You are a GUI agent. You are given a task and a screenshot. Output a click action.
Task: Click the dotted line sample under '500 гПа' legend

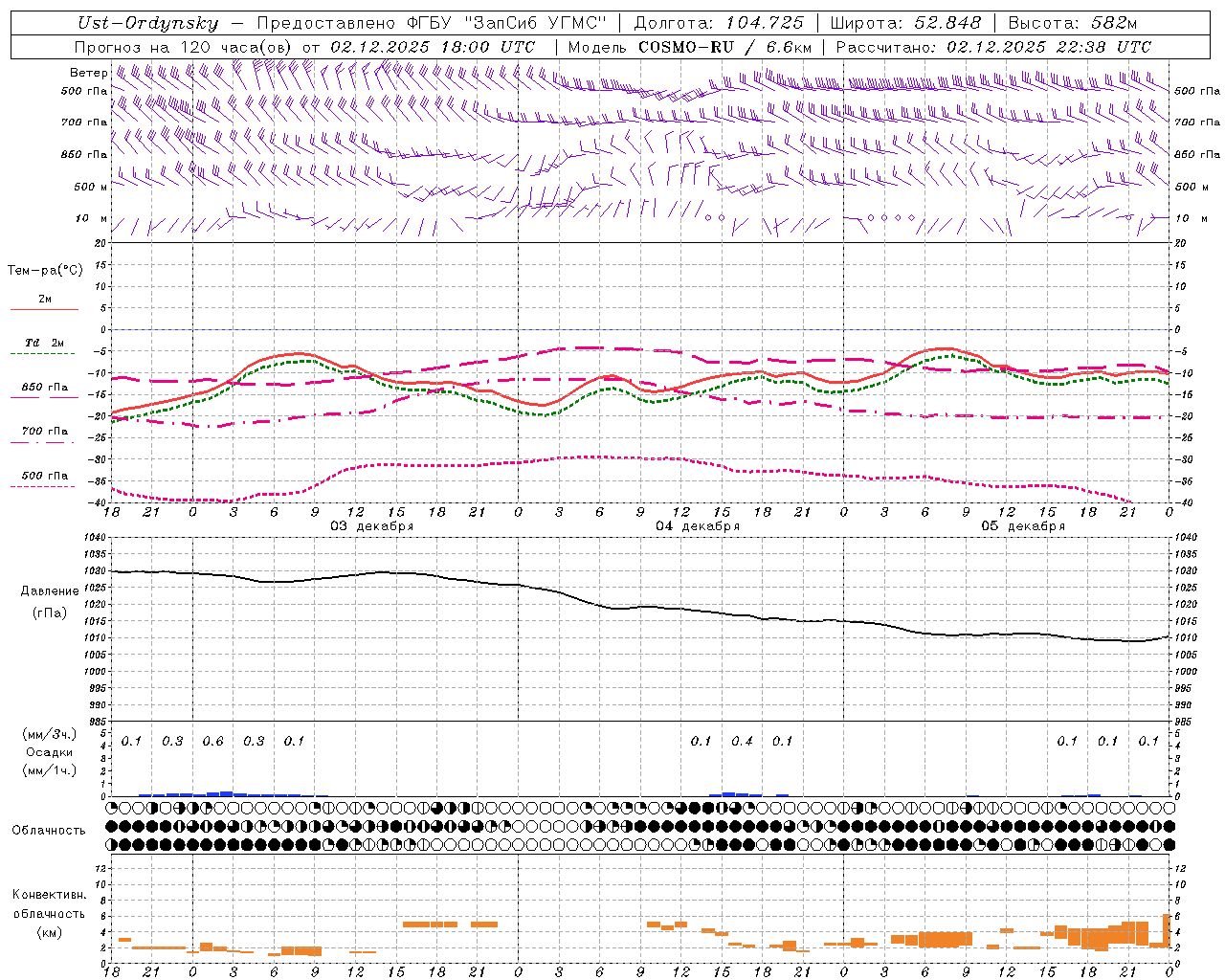pos(43,486)
